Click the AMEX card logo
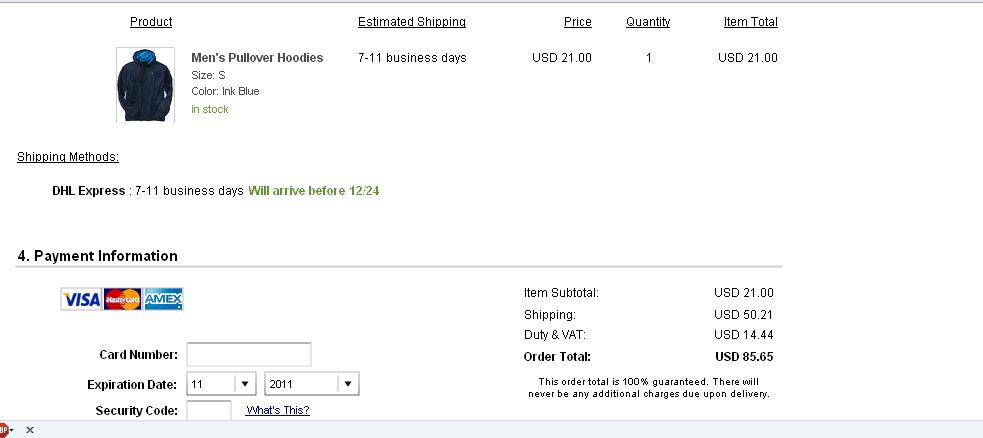The height and width of the screenshot is (438, 983). (x=164, y=300)
